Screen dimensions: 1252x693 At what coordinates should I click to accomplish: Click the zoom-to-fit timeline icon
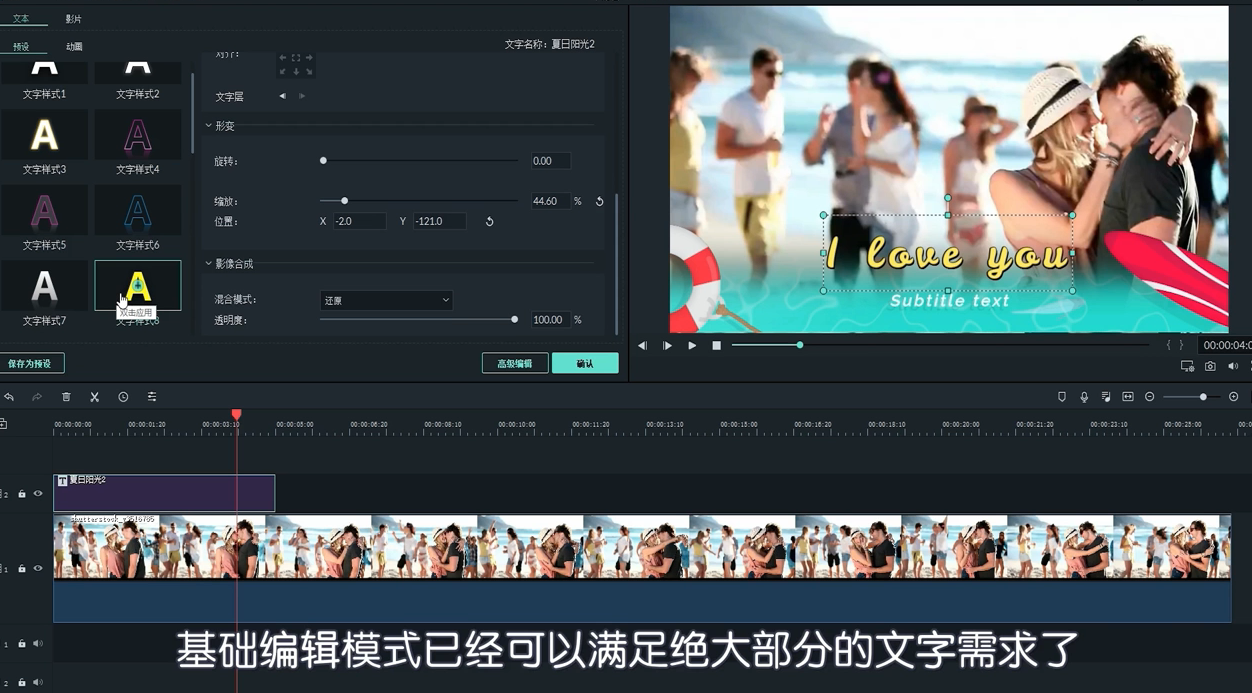coord(1128,397)
